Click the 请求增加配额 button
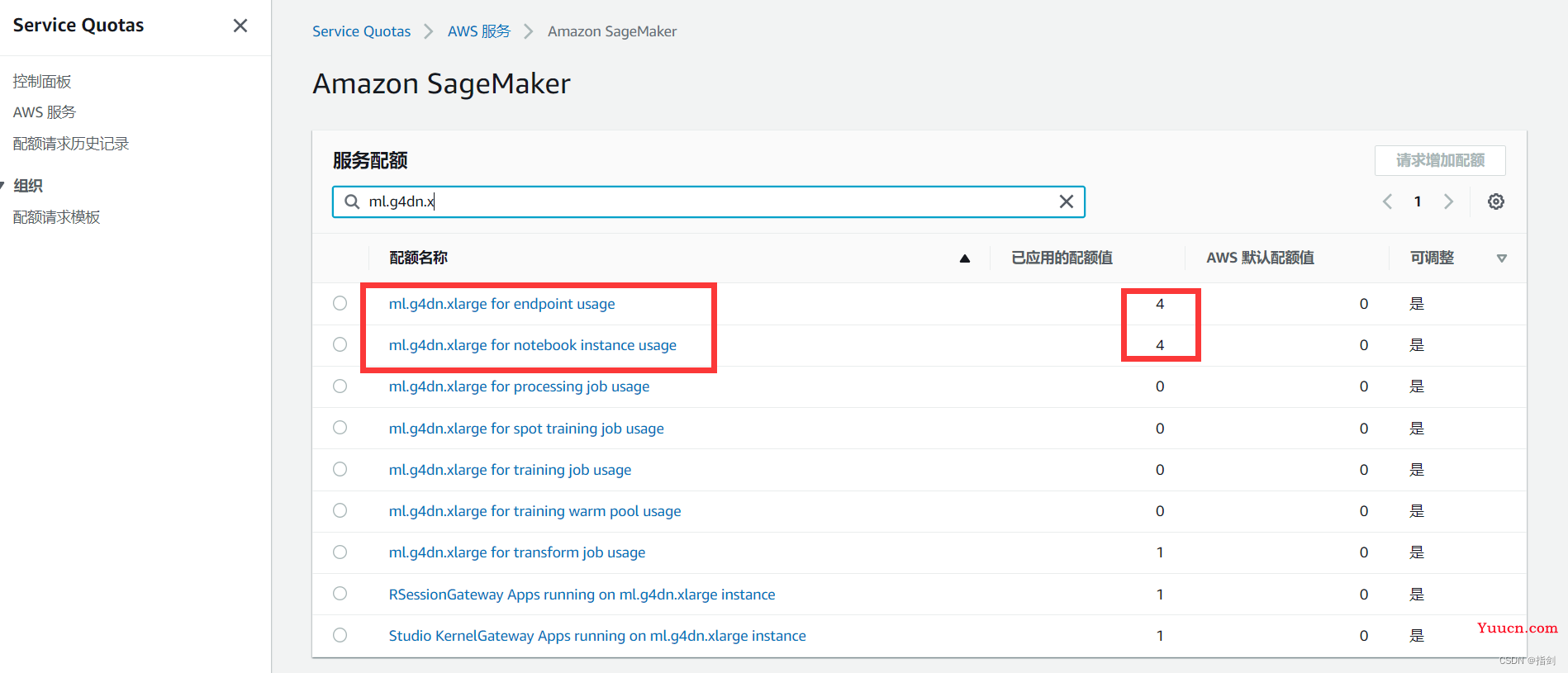Screen dimensions: 1568x673 (x=1439, y=160)
